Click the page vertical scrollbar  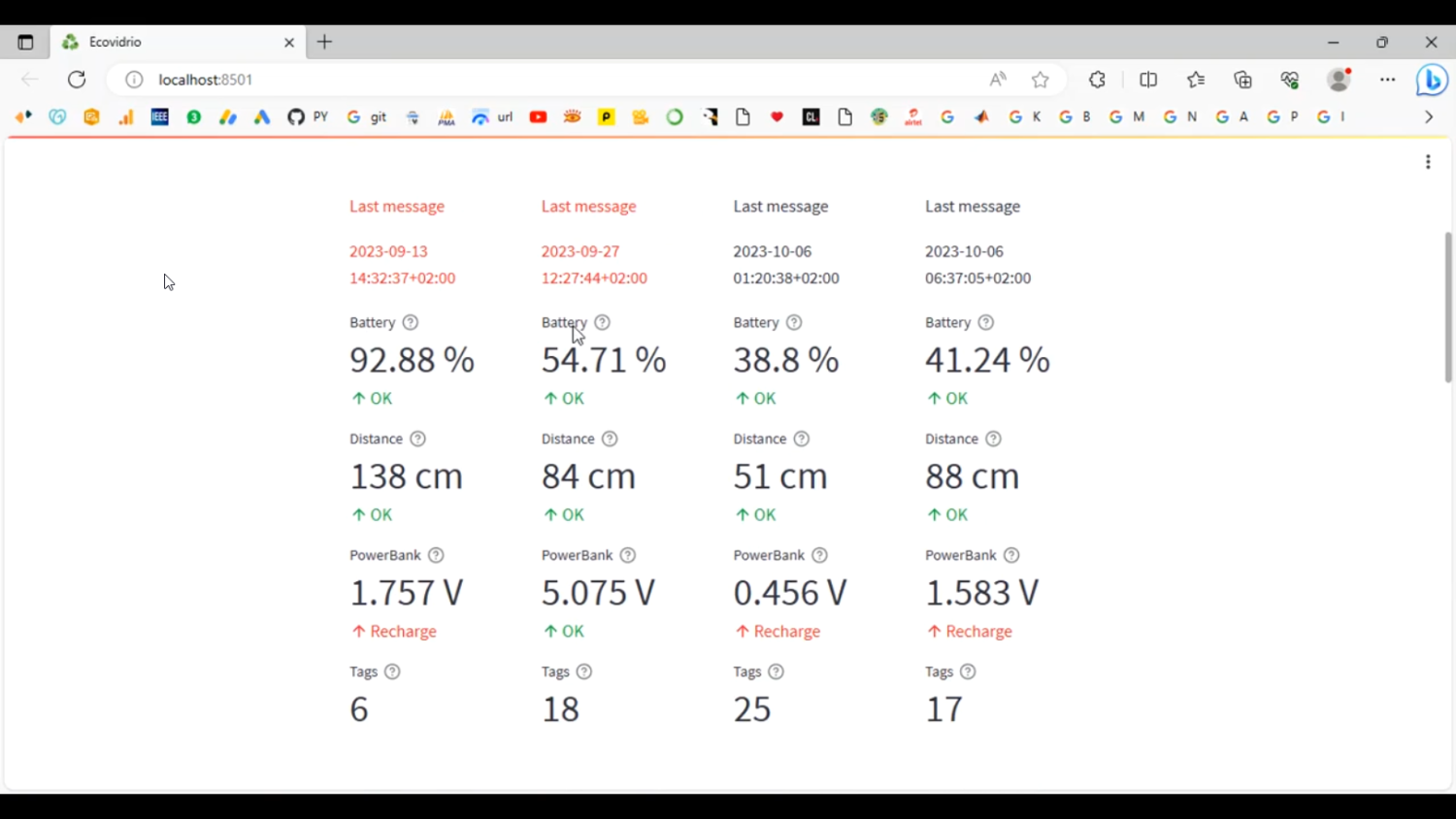[x=1448, y=307]
